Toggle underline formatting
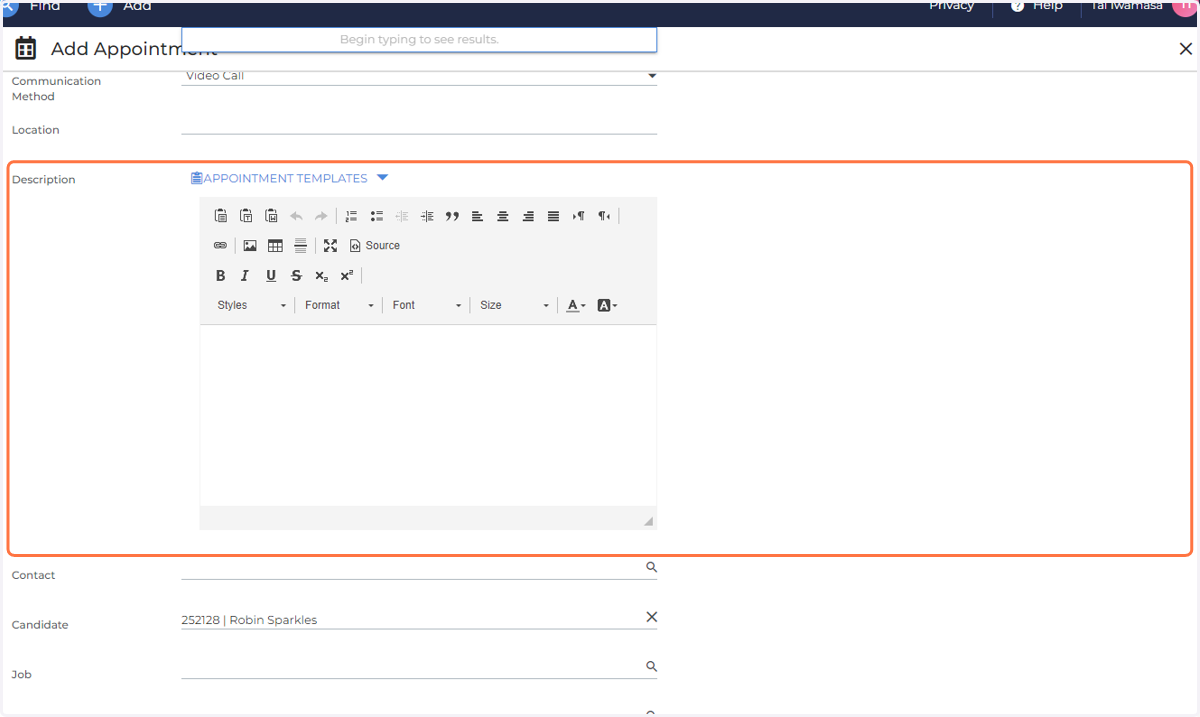 (271, 276)
